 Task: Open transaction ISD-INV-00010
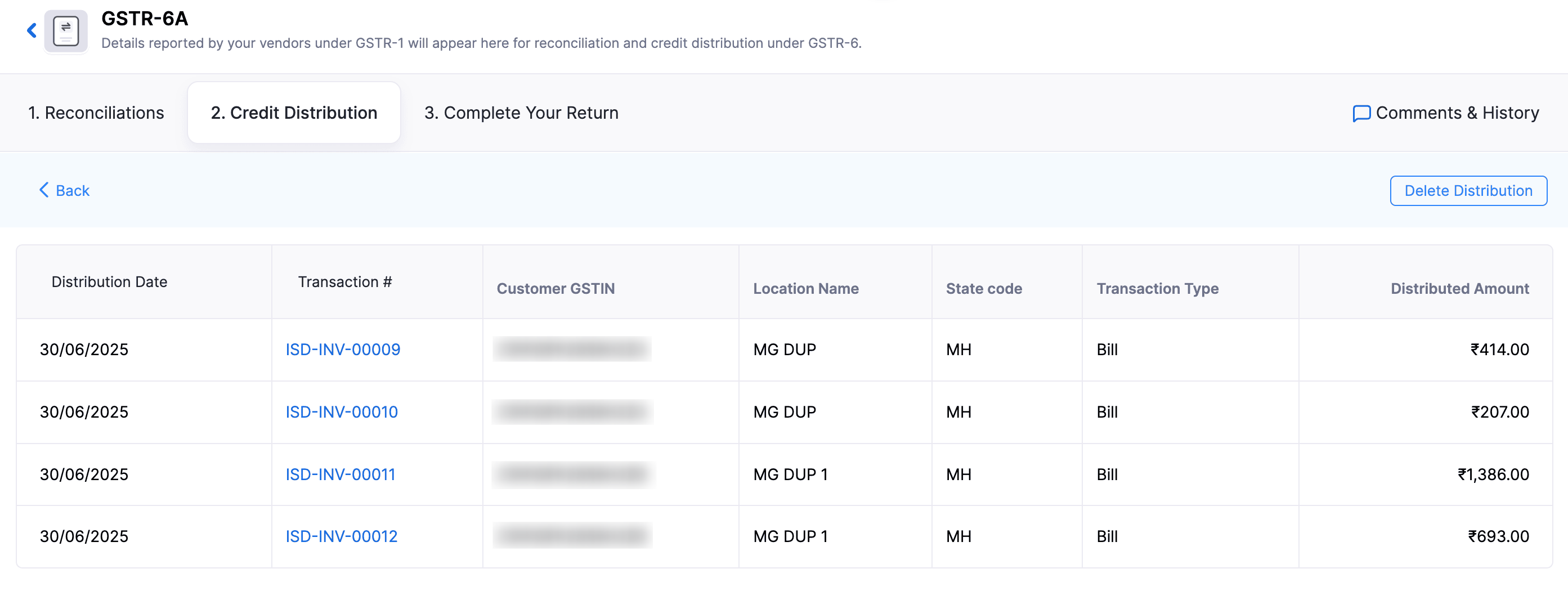[x=342, y=412]
